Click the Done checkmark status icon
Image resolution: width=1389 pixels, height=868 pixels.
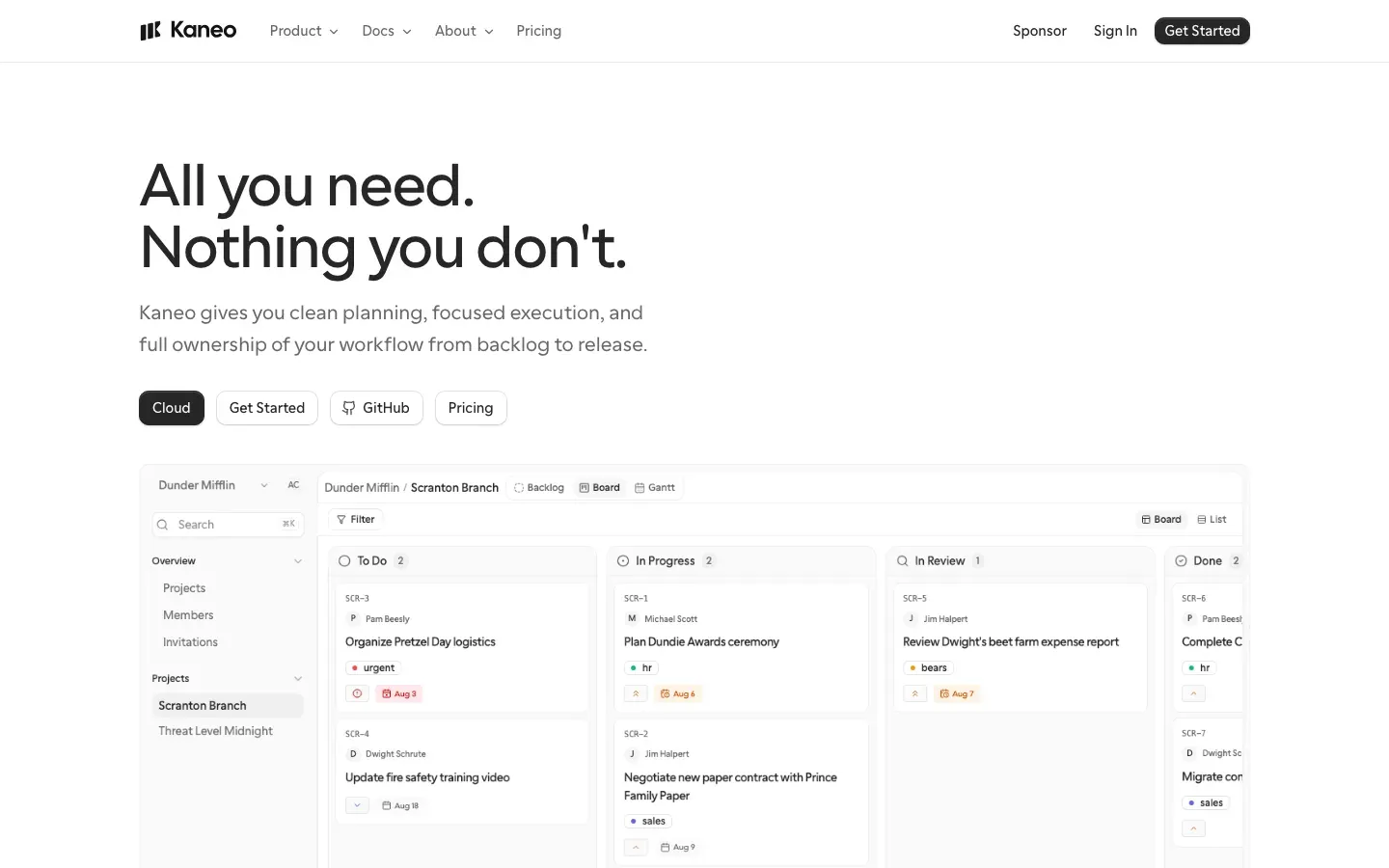click(x=1181, y=560)
